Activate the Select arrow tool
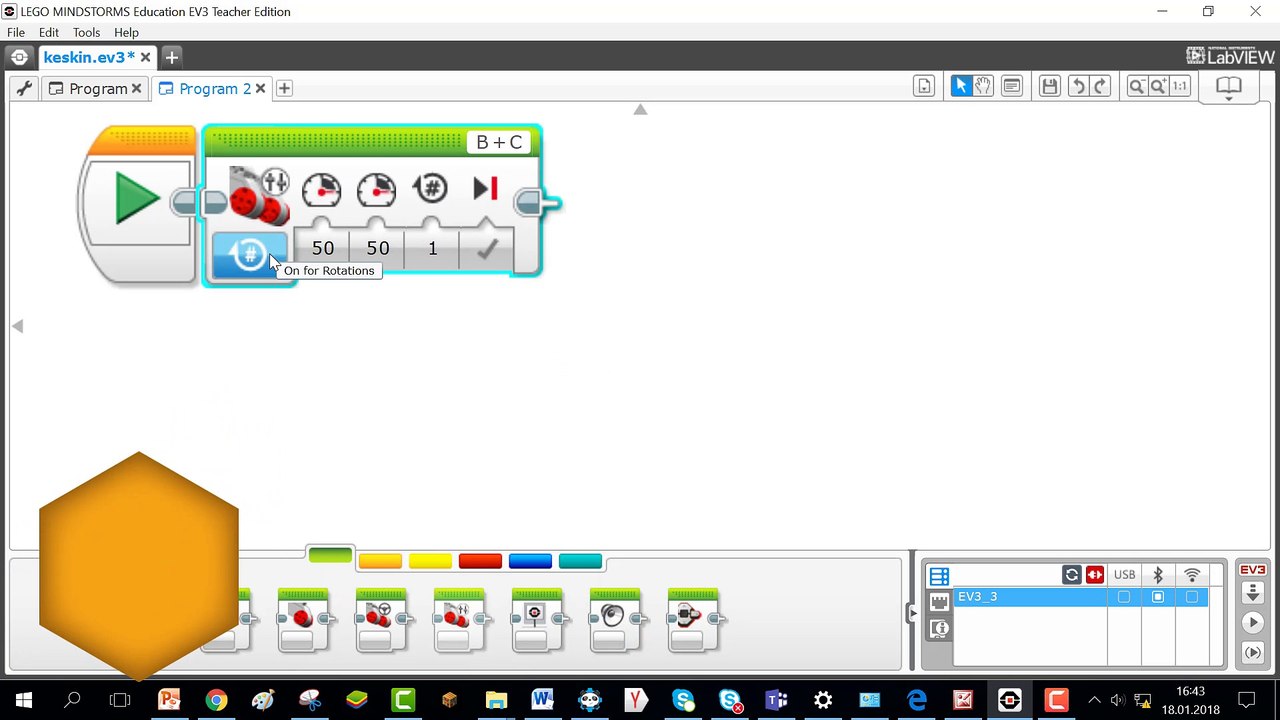 pyautogui.click(x=961, y=87)
